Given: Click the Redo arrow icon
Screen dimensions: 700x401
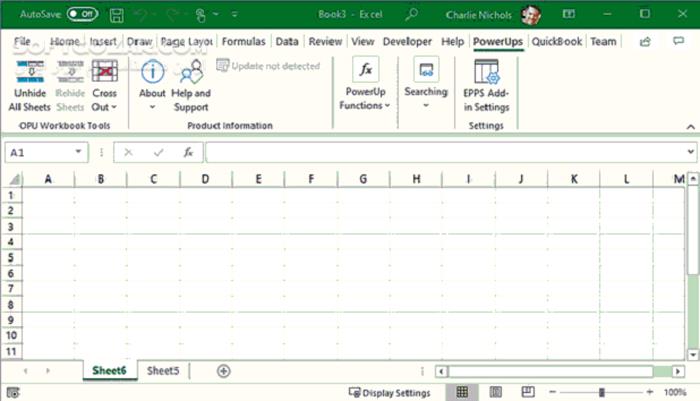Looking at the screenshot, I should point(172,15).
